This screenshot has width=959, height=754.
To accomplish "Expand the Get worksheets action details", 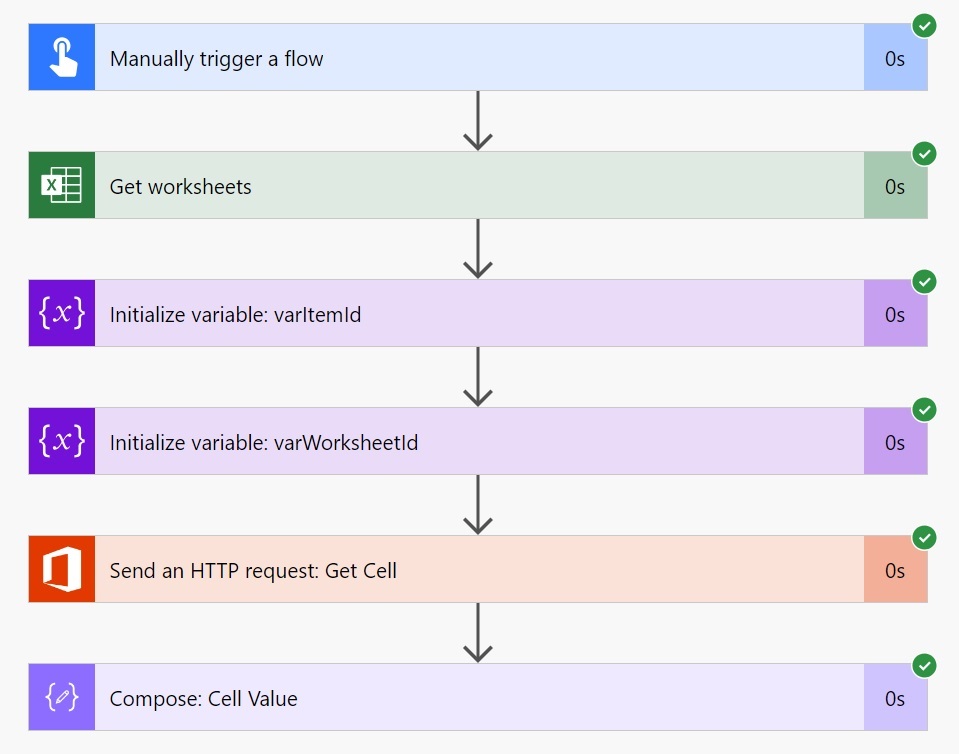I will 480,185.
